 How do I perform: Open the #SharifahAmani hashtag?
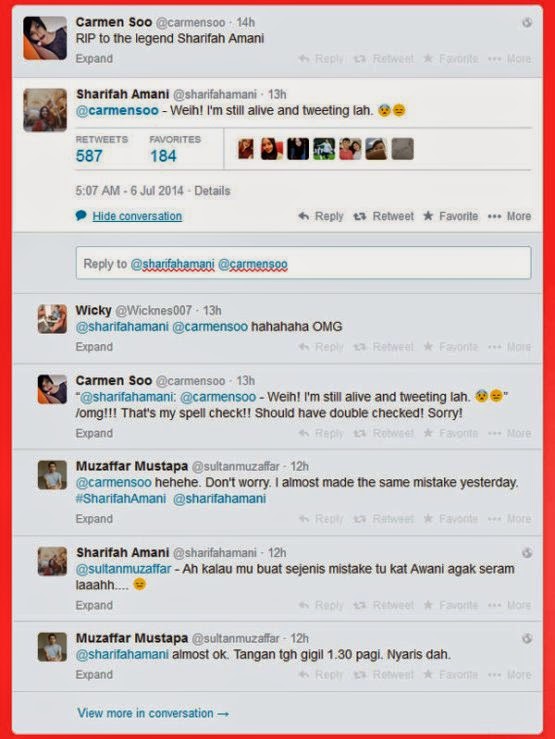pos(121,499)
